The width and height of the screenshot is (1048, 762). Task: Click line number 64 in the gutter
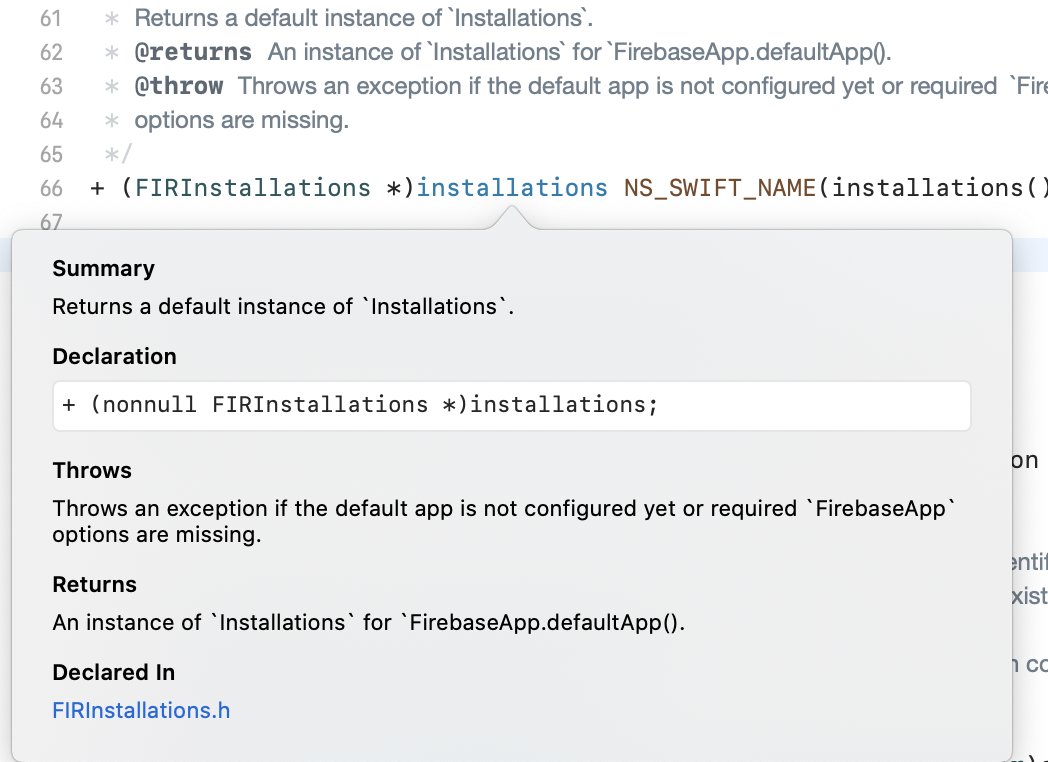51,120
